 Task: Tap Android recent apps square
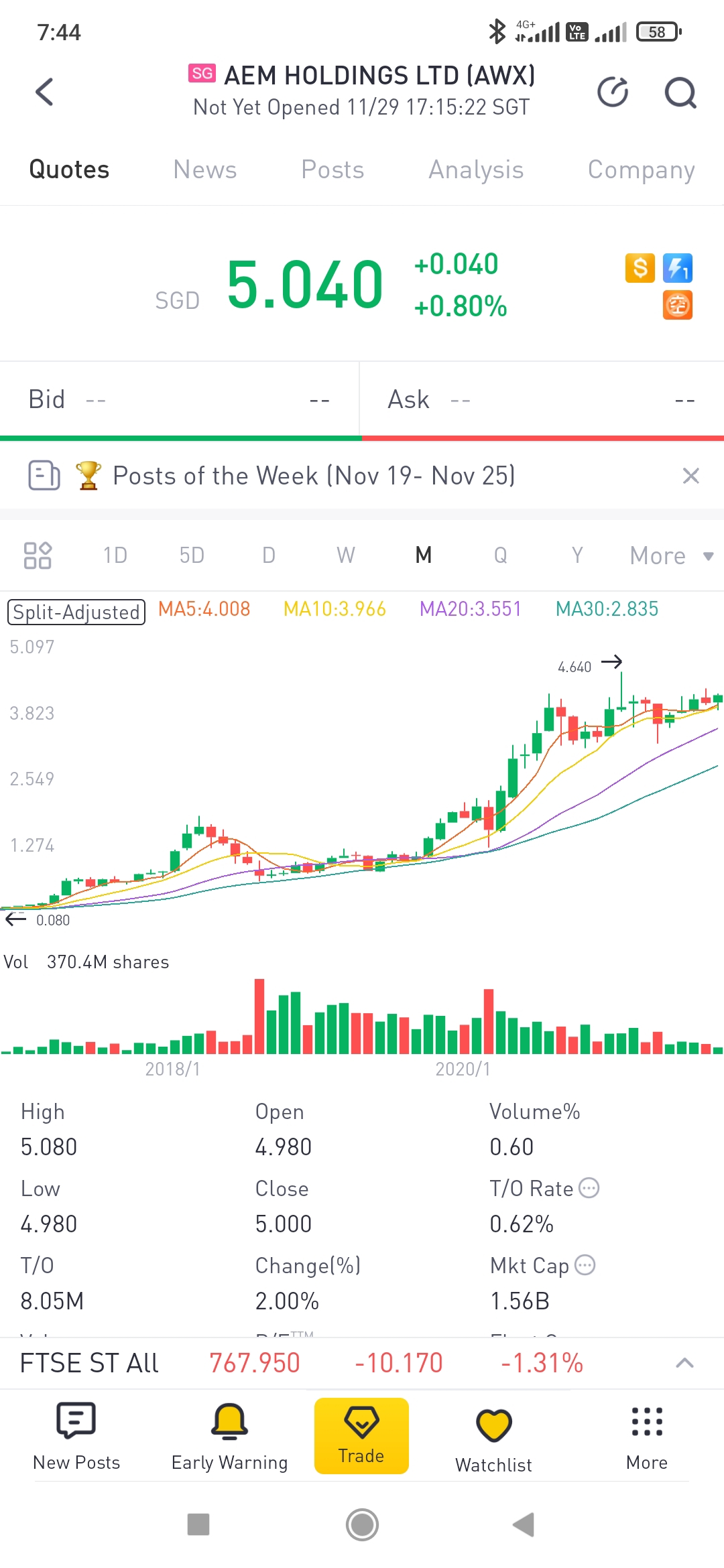coord(198,1524)
